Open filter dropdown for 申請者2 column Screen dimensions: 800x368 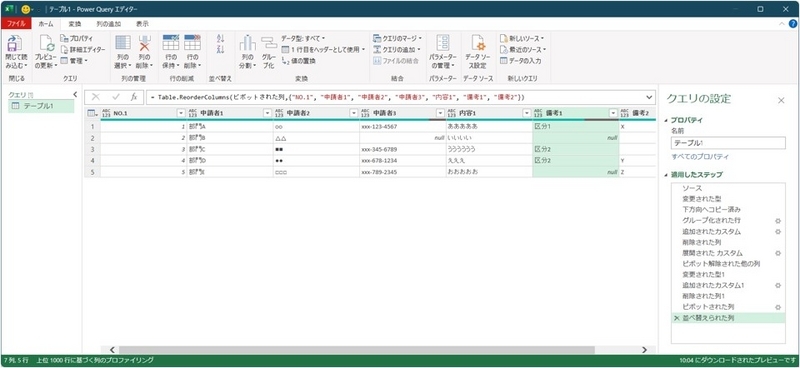tap(354, 113)
